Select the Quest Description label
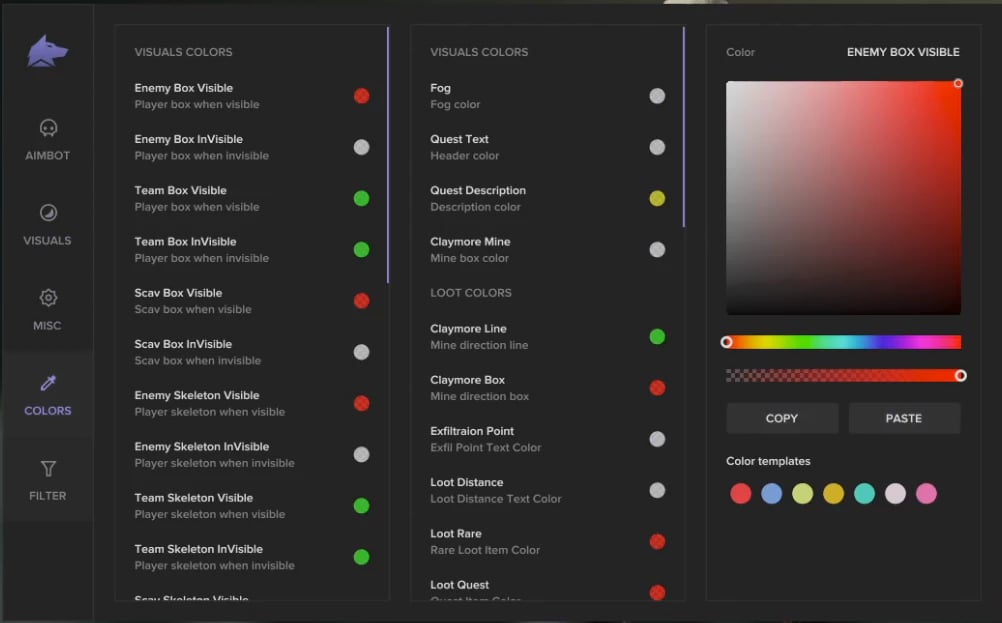The width and height of the screenshot is (1002, 623). 478,190
